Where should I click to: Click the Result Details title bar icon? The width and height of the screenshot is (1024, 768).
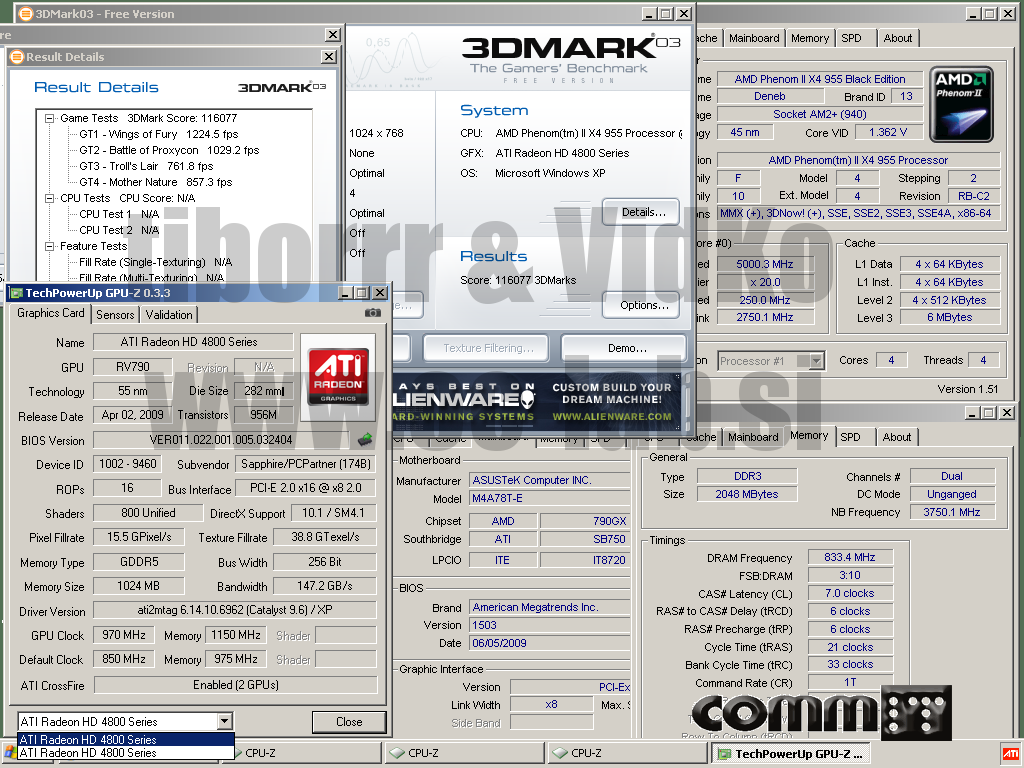[17, 57]
